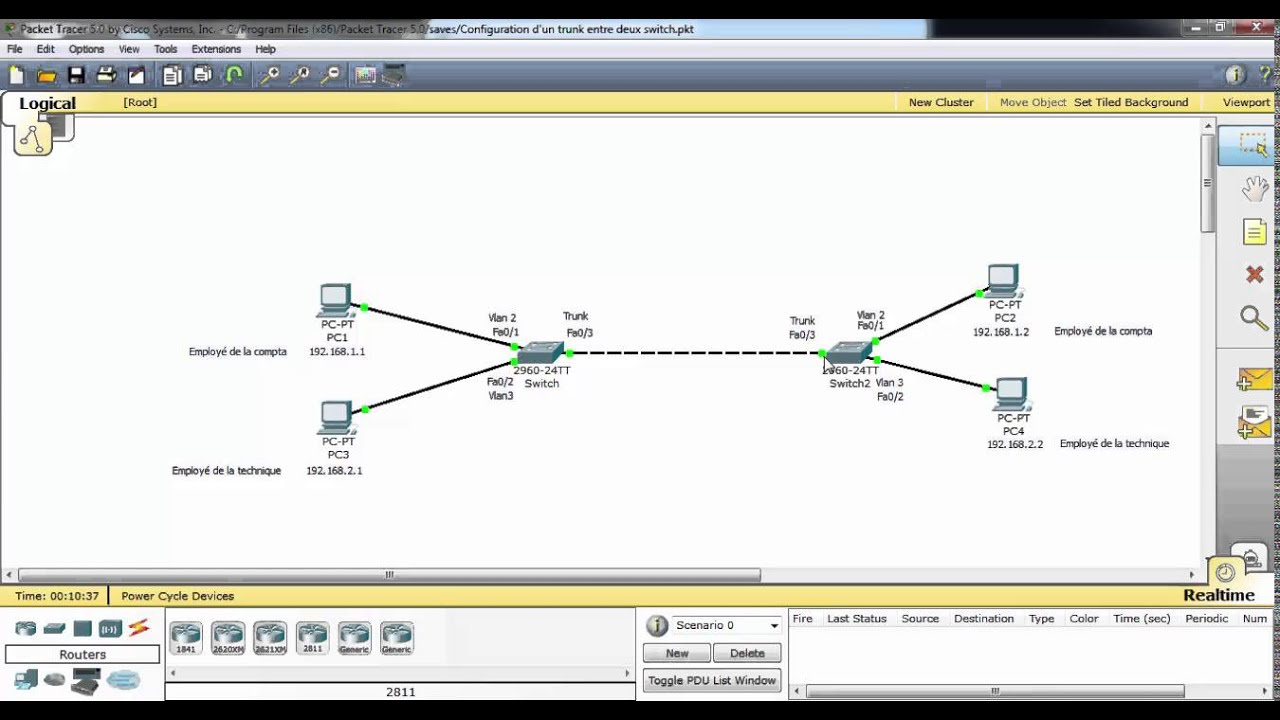Click Toggle PDU List Window button
The width and height of the screenshot is (1280, 720).
[712, 680]
